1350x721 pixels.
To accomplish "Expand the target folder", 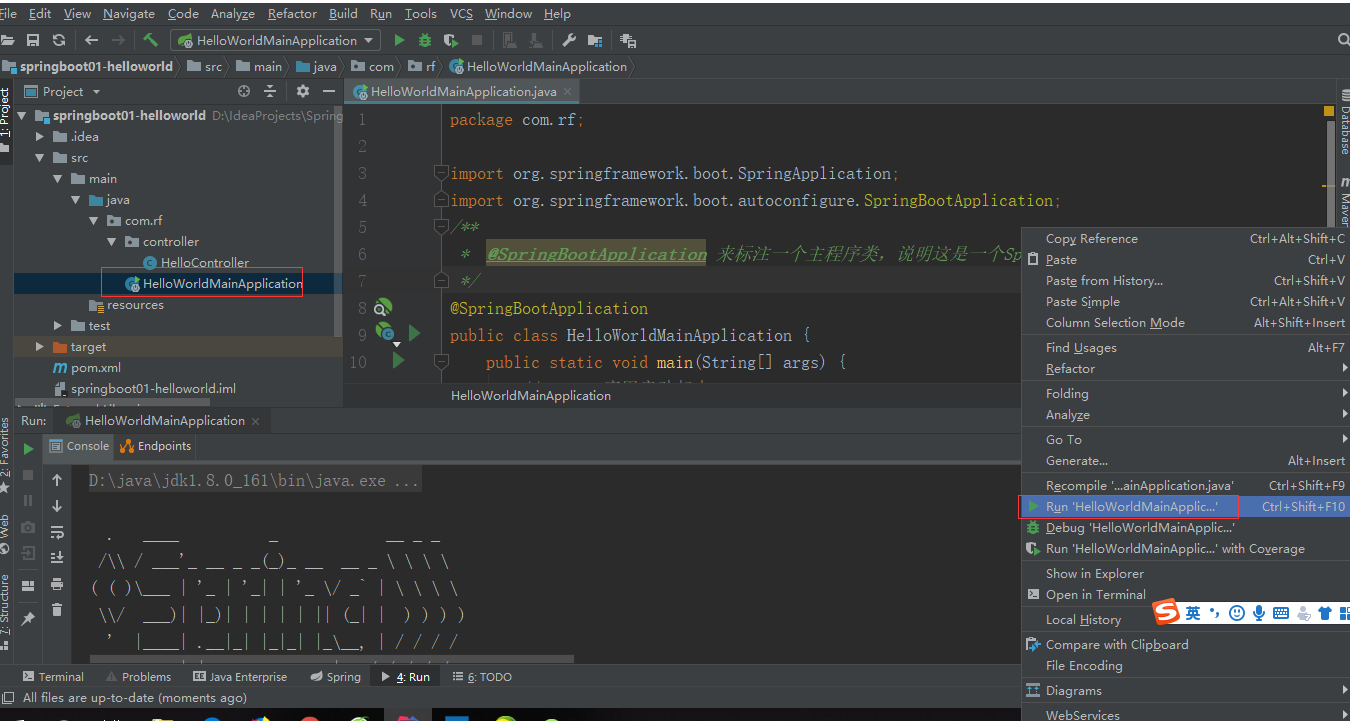I will pos(40,347).
